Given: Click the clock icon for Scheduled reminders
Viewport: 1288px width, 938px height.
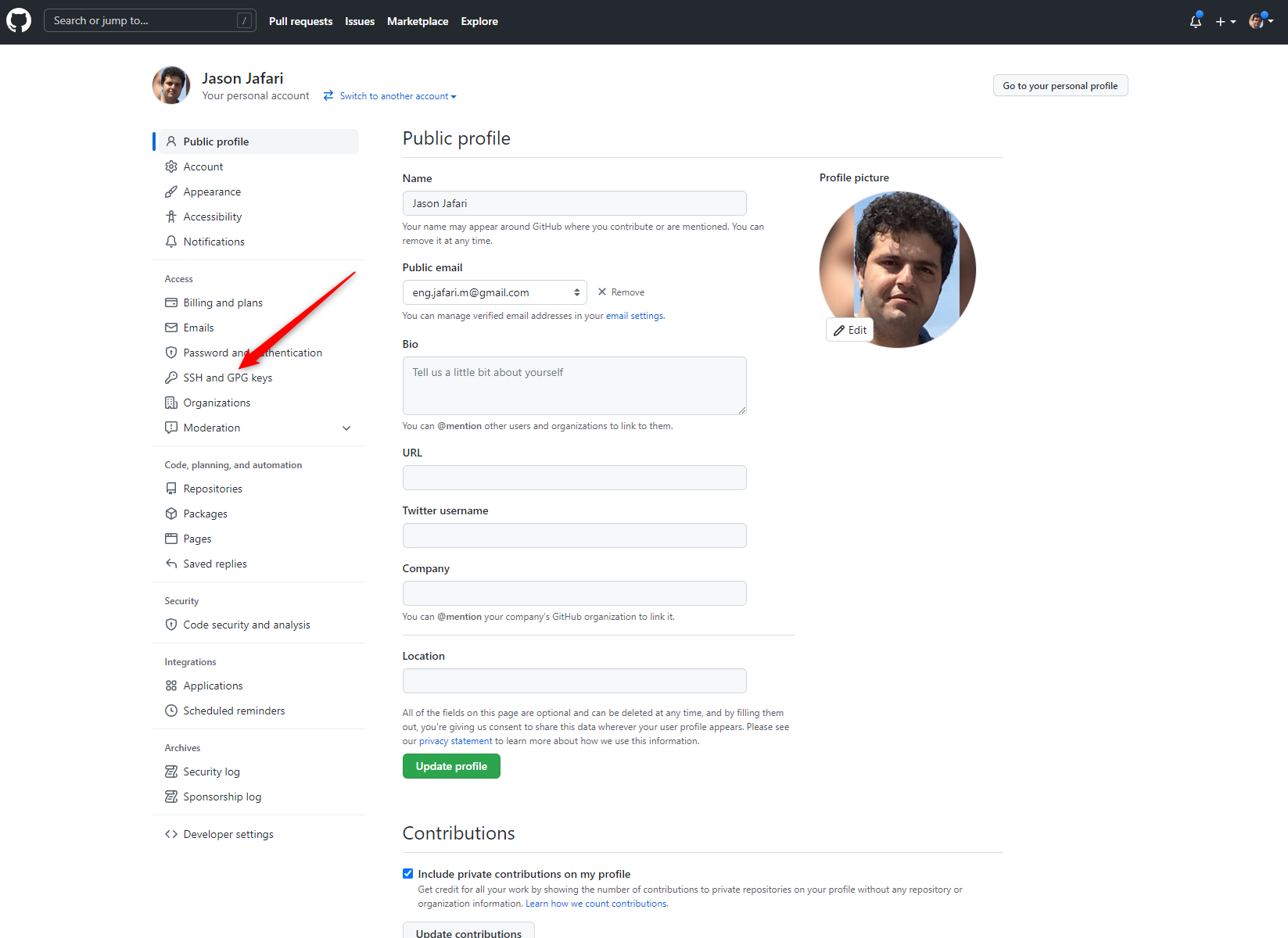Looking at the screenshot, I should pyautogui.click(x=171, y=711).
